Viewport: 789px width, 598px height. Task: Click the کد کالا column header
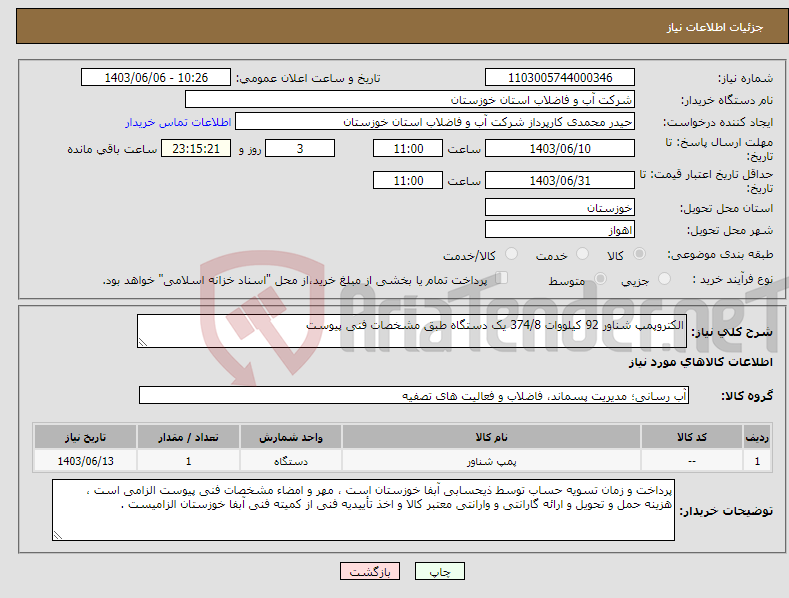[692, 437]
